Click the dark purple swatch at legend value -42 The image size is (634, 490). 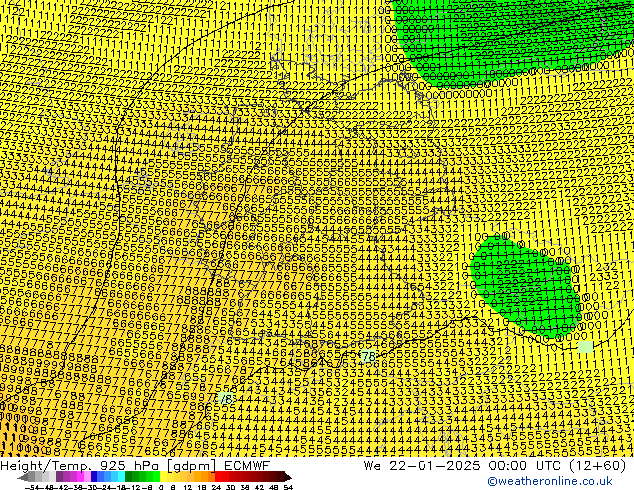(x=59, y=476)
